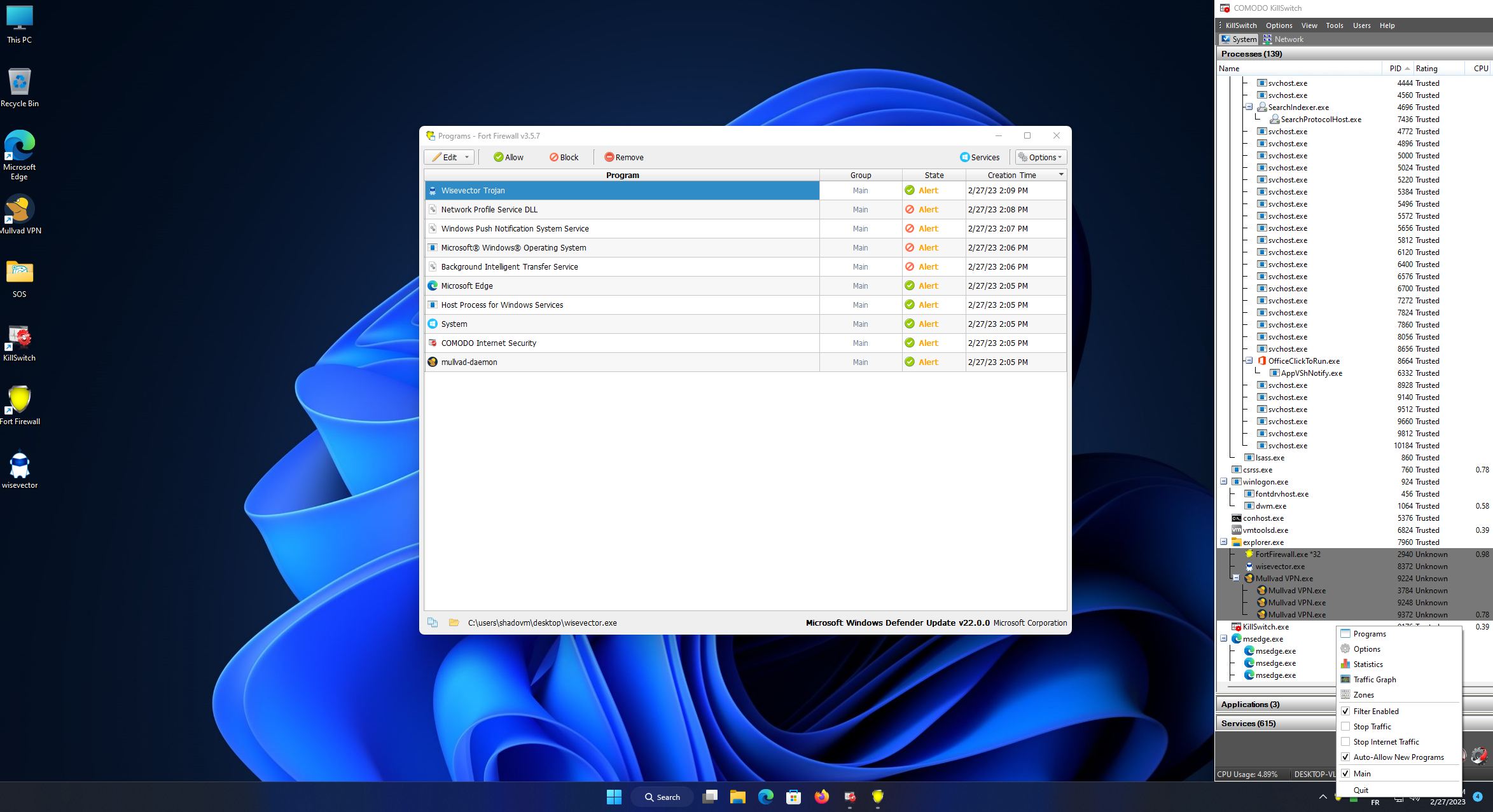Collapse the OfficeClickToRun.exe process tree
The height and width of the screenshot is (812, 1493).
click(x=1249, y=361)
